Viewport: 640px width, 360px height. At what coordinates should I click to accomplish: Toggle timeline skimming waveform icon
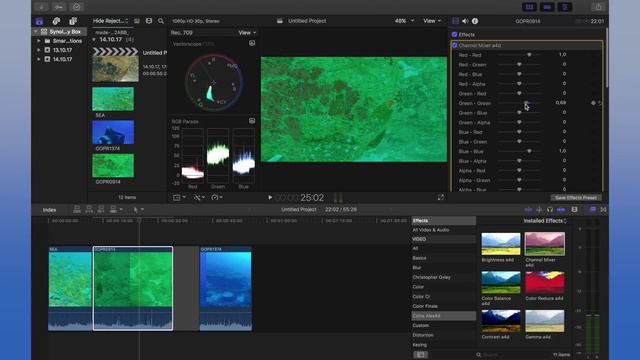coord(528,210)
